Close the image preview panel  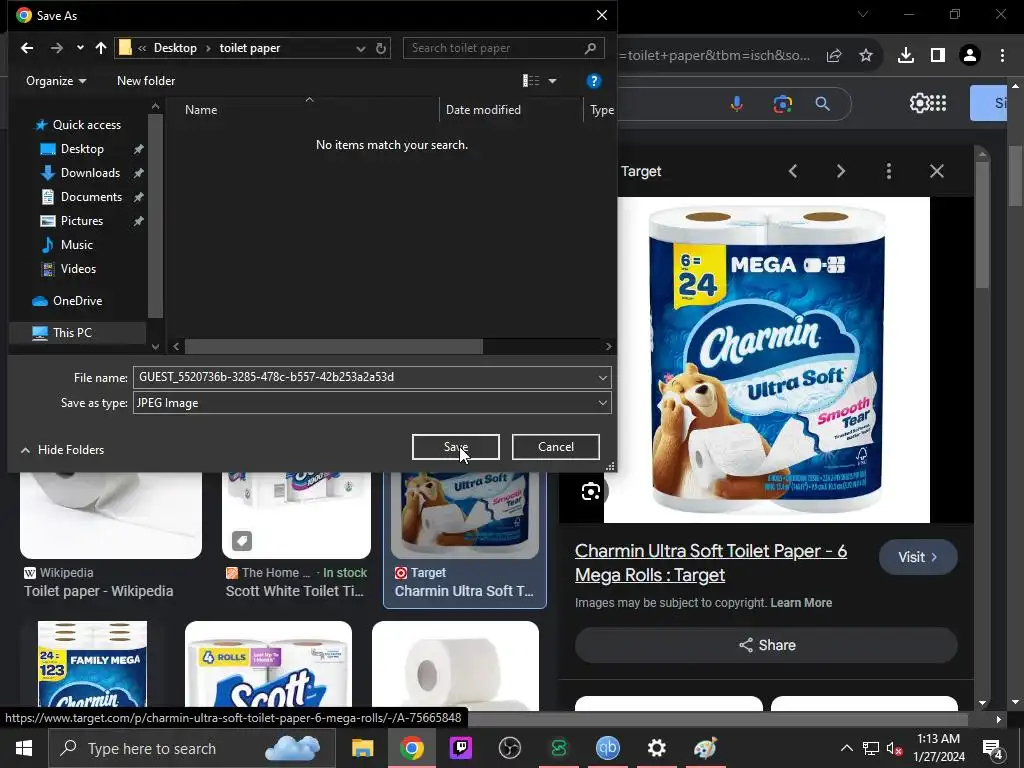tap(936, 171)
